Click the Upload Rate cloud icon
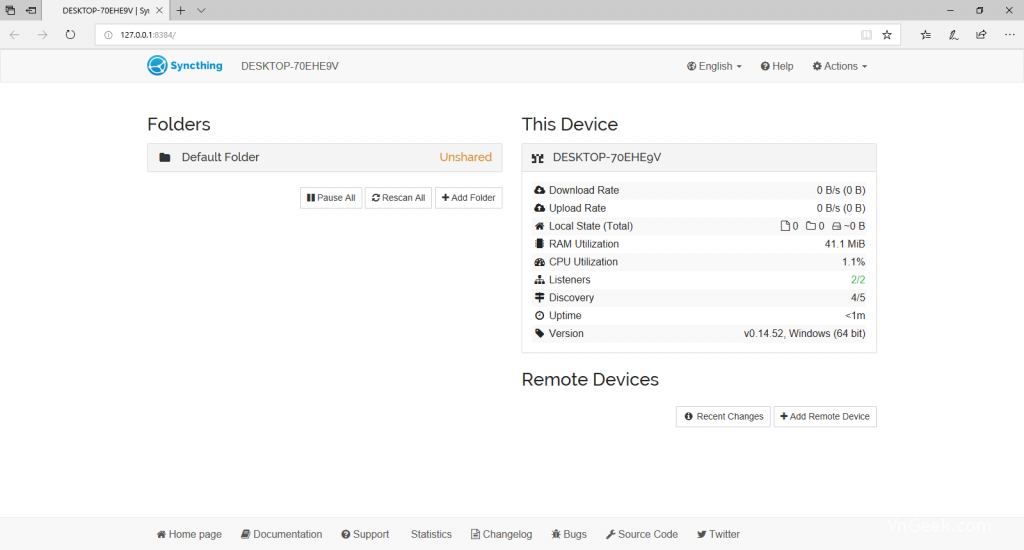Image resolution: width=1024 pixels, height=550 pixels. point(539,208)
